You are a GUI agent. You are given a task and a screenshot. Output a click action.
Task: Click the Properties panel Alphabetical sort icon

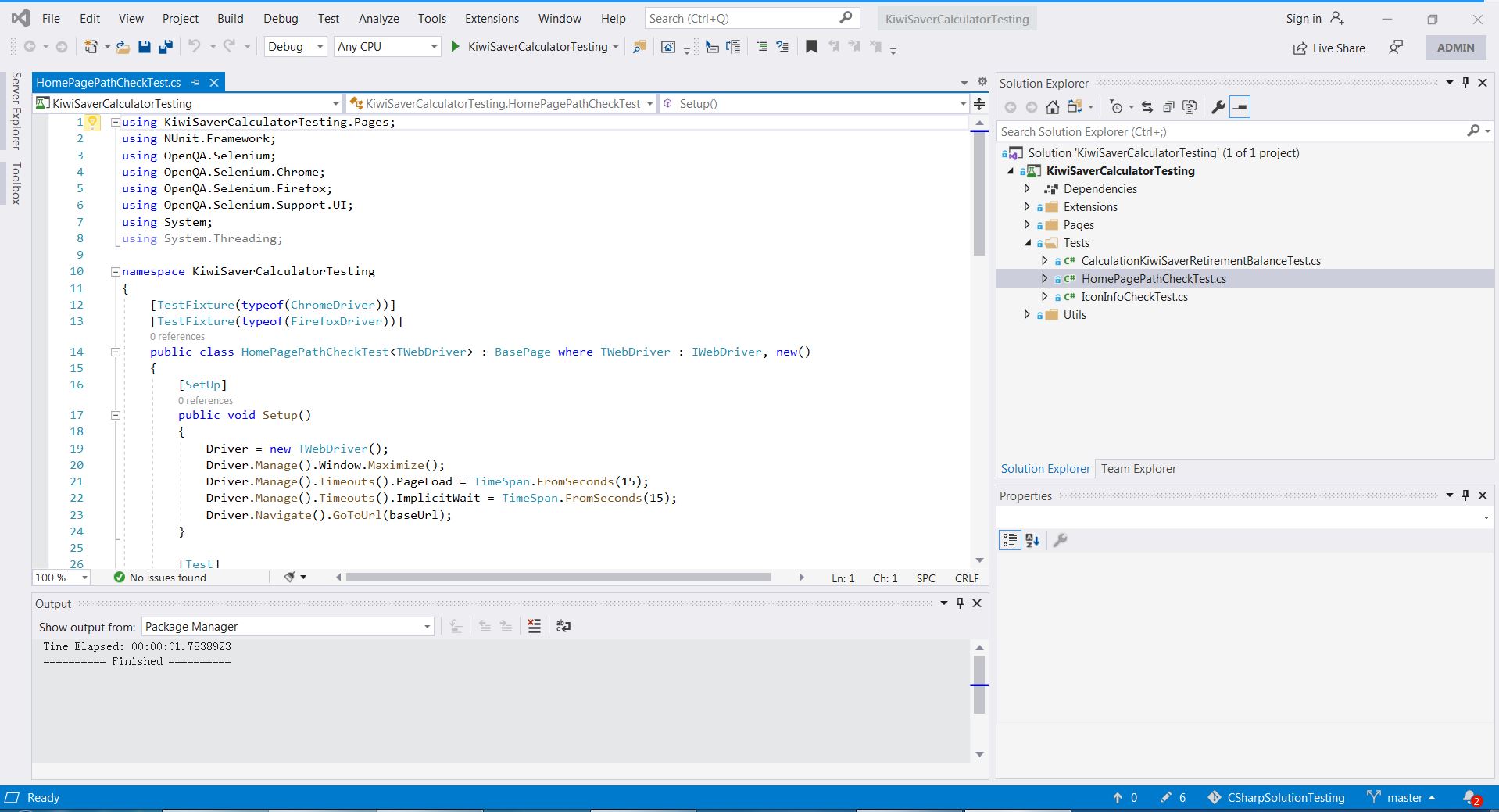(1033, 540)
